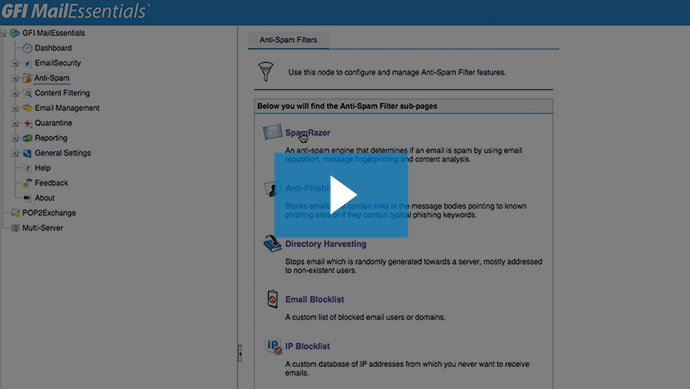690x389 pixels.
Task: Click the Content Filtering magnifier icon
Action: [27, 93]
